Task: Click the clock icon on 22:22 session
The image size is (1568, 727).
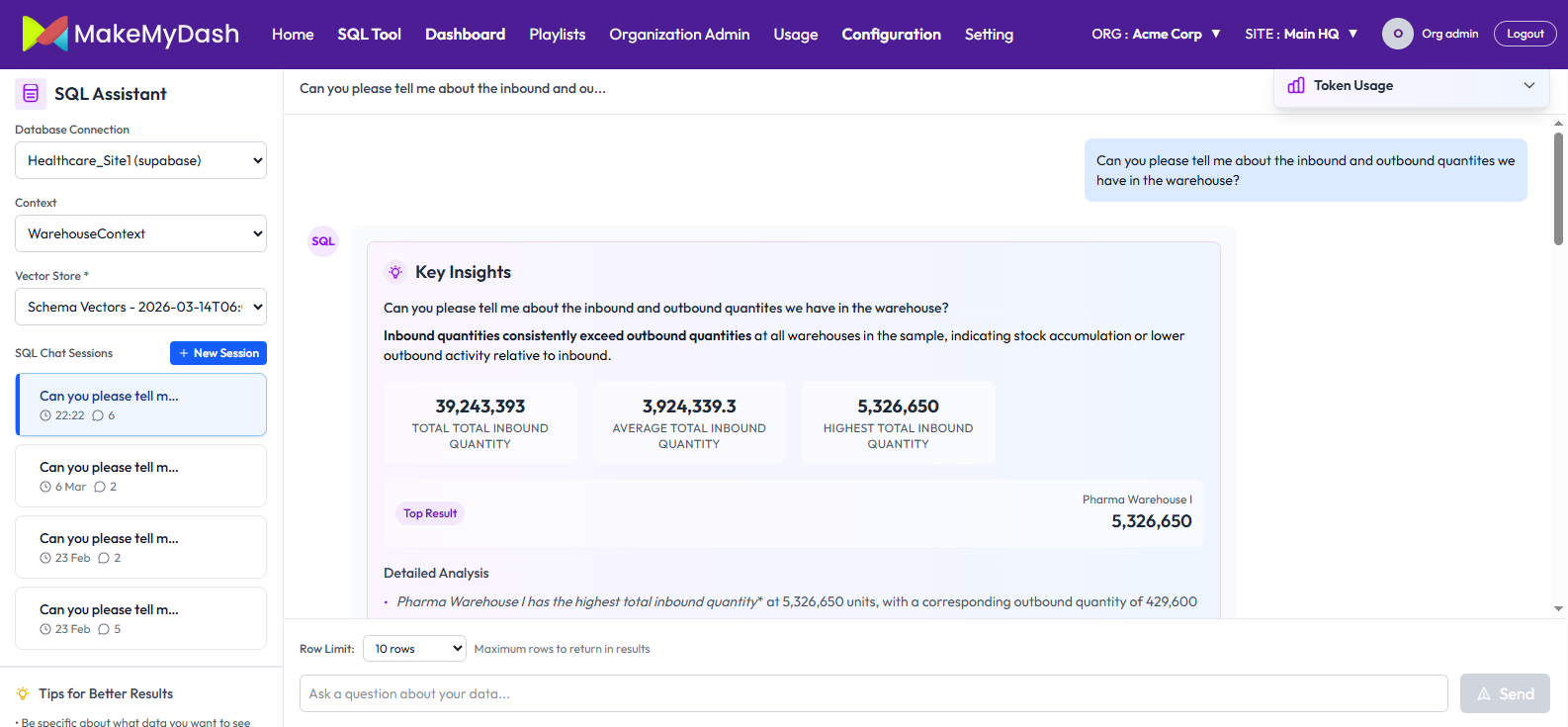Action: pos(45,415)
